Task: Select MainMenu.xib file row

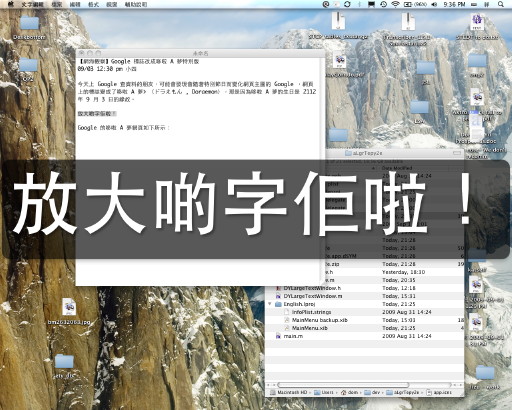Action: click(365, 328)
